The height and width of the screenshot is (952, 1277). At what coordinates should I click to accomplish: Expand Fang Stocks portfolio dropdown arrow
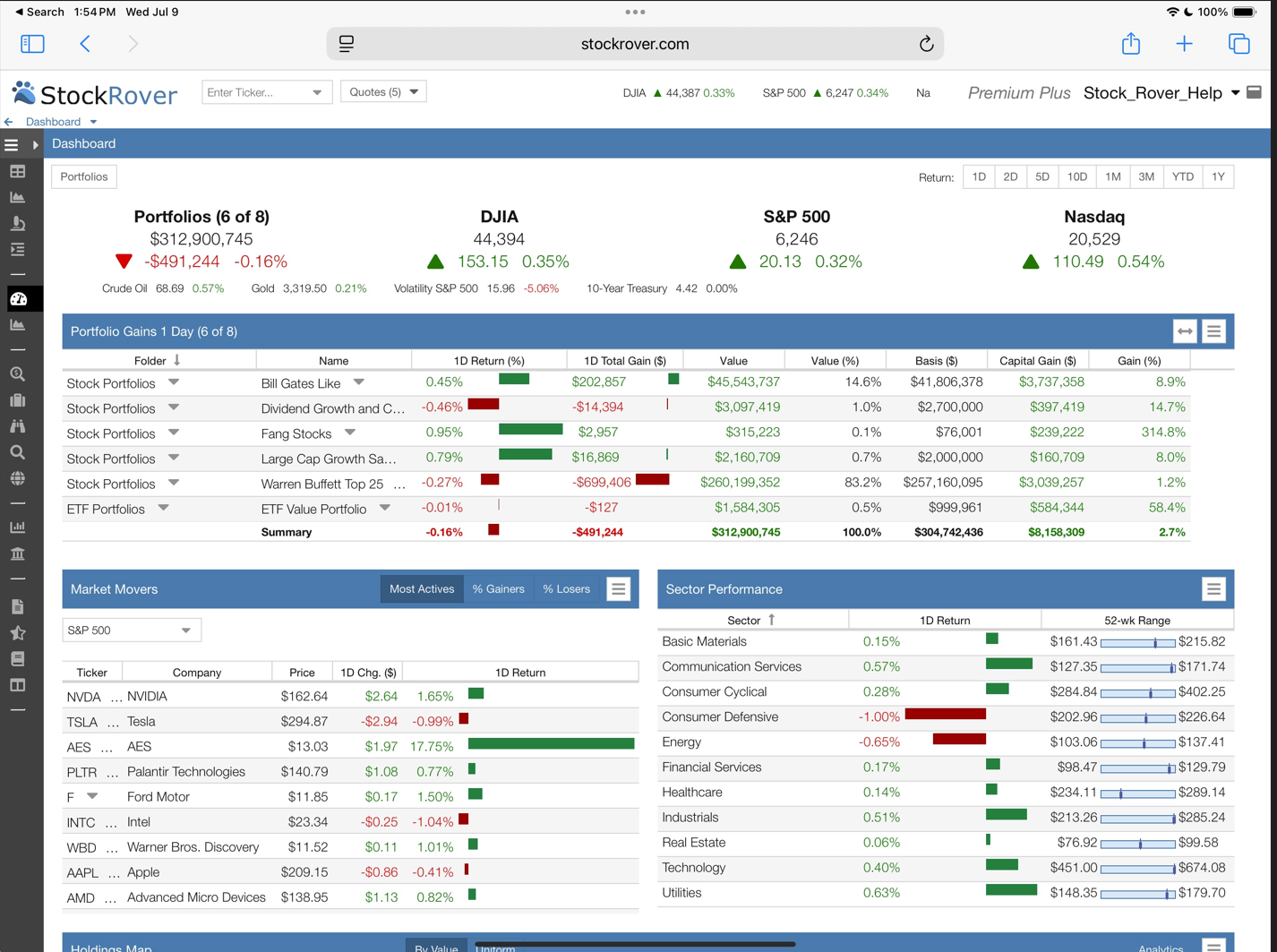click(x=350, y=433)
